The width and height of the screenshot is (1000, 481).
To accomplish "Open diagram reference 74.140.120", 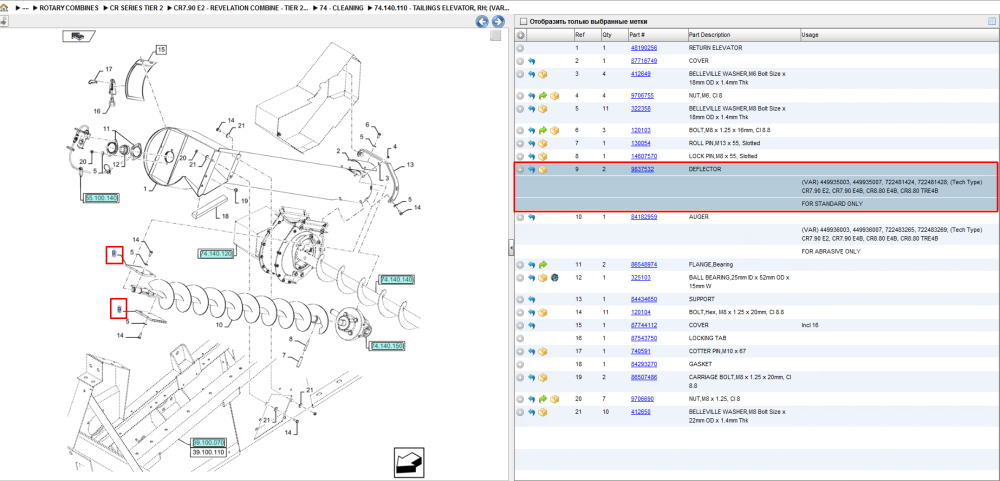I will coord(216,253).
